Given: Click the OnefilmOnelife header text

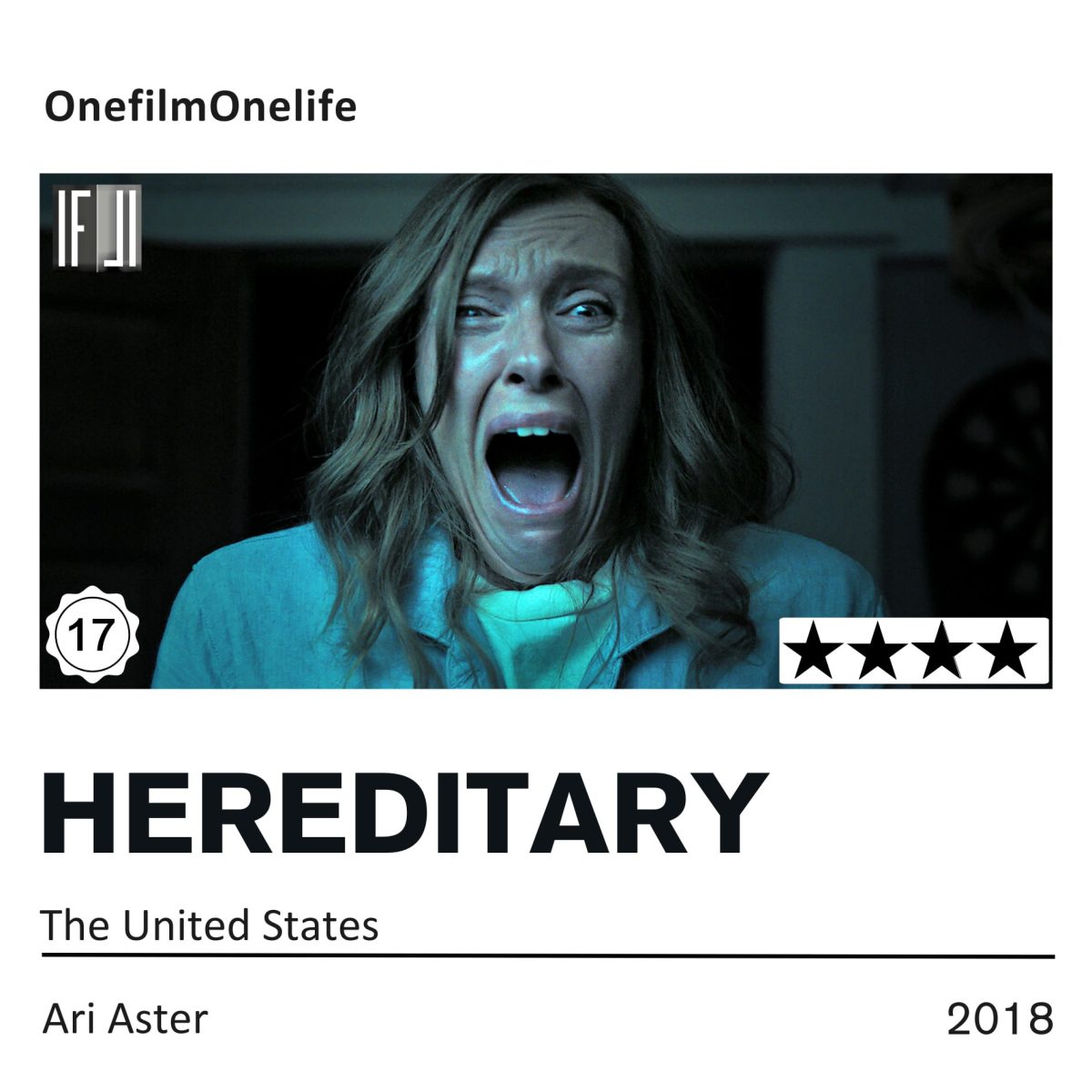Looking at the screenshot, I should click(x=200, y=107).
